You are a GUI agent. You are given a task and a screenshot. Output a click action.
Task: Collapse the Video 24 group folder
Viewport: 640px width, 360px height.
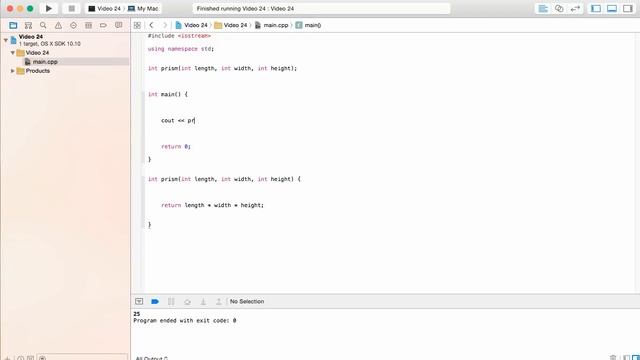(13, 53)
